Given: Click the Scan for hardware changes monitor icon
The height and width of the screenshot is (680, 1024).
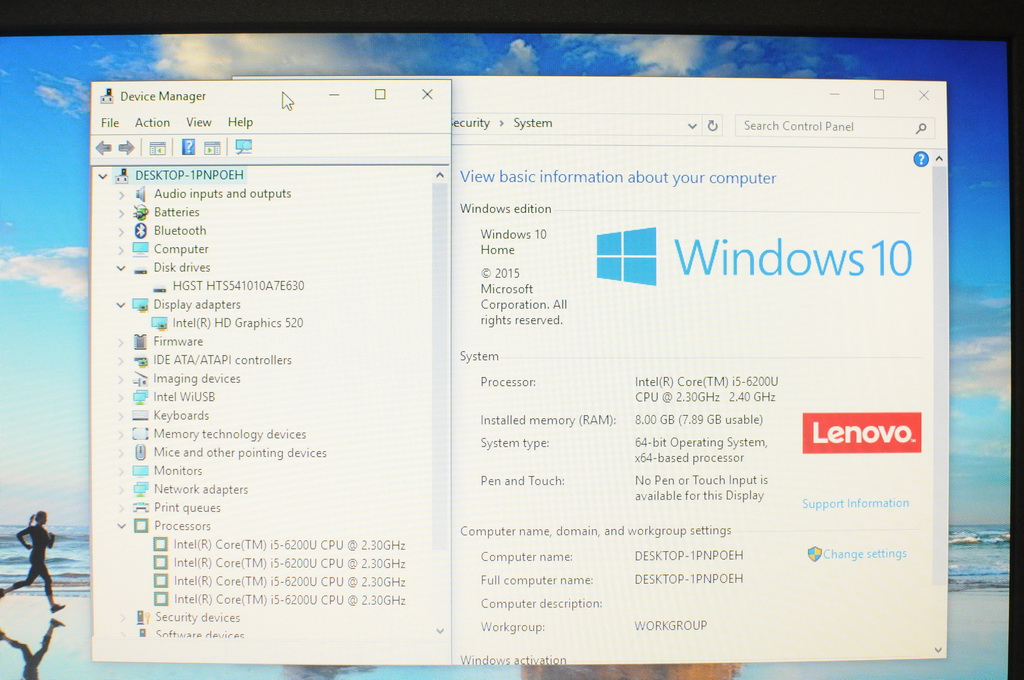Looking at the screenshot, I should (244, 147).
